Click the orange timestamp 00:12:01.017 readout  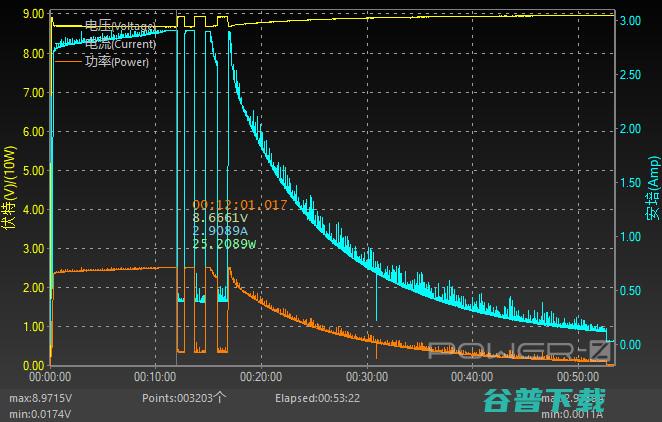point(240,205)
